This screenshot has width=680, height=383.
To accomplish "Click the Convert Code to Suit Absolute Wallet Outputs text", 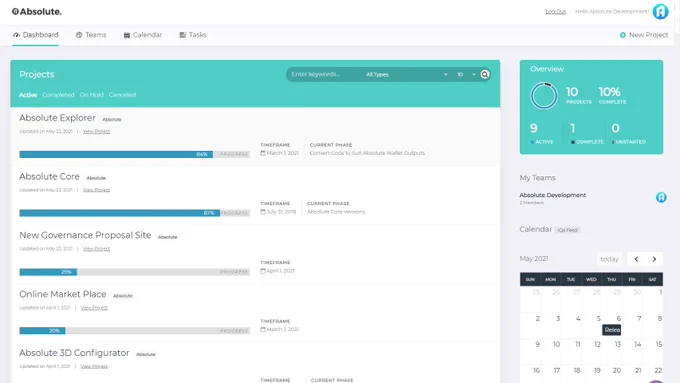I will pos(367,153).
